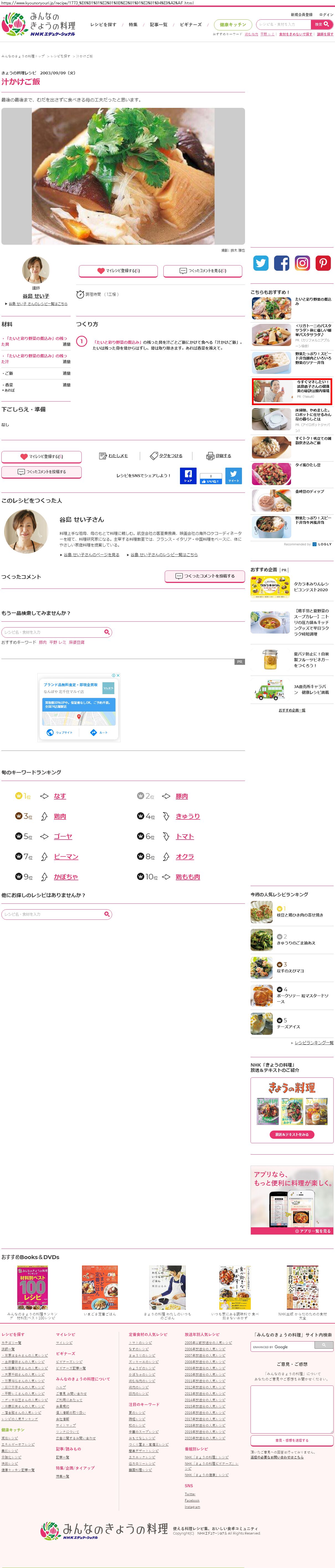The height and width of the screenshot is (1568, 335).
Task: Open the Twitter social icon in the sidebar
Action: (261, 263)
